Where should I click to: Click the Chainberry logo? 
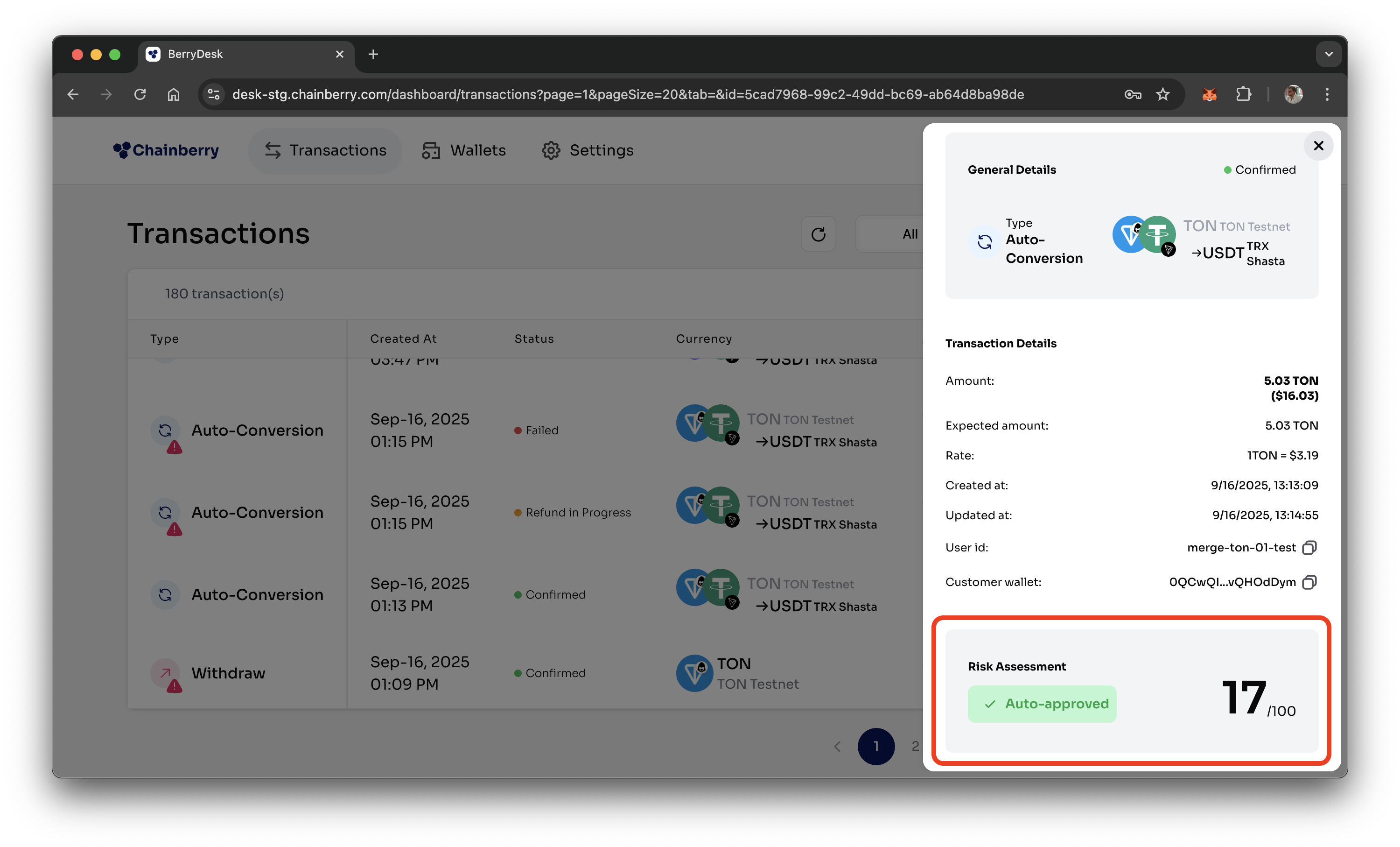click(x=166, y=150)
